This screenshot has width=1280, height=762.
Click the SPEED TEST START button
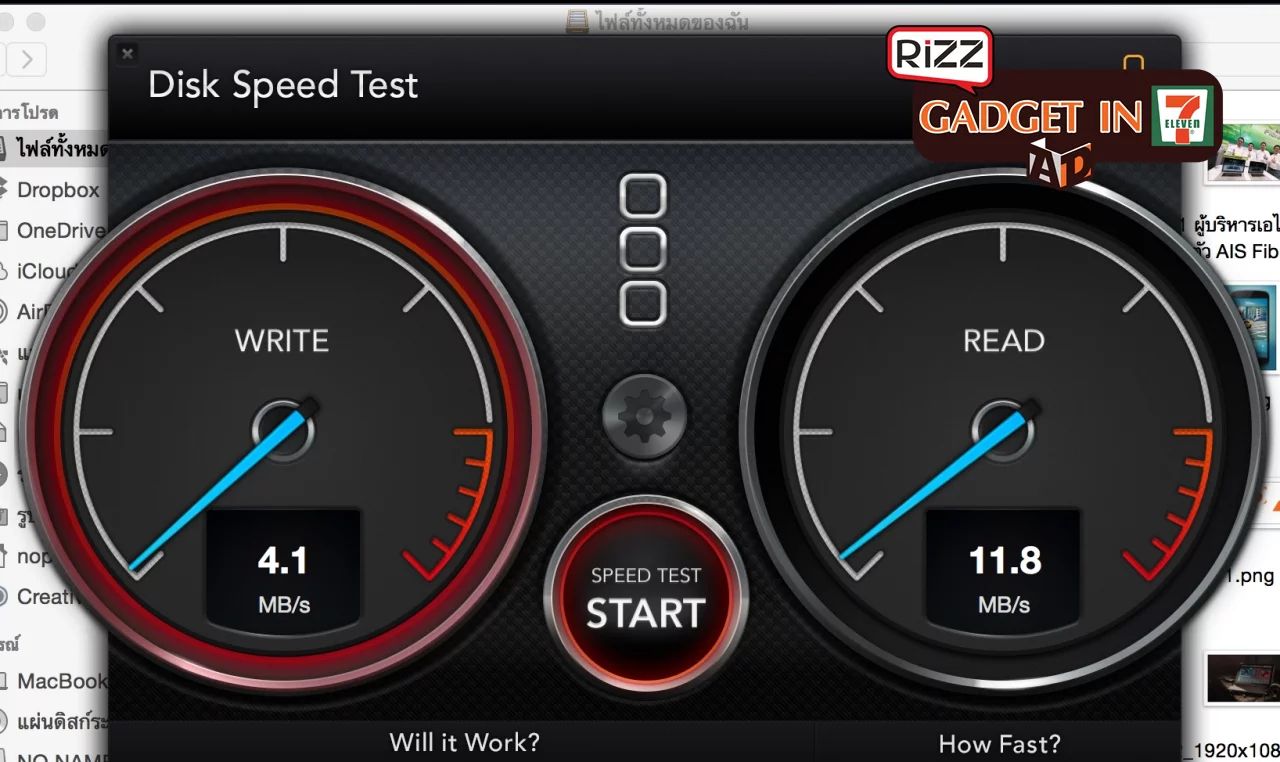click(645, 597)
